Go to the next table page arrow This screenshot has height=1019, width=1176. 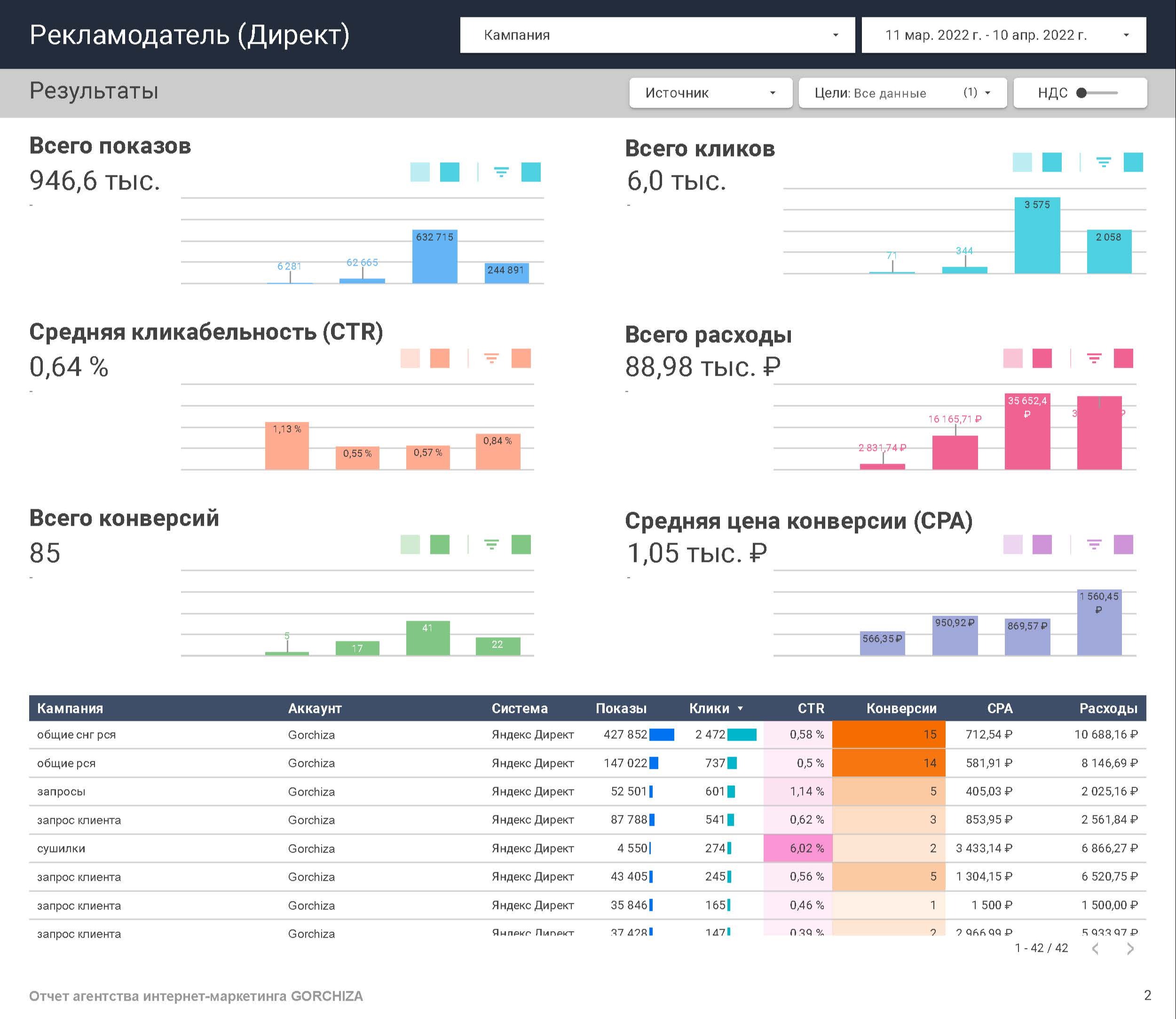coord(1130,948)
